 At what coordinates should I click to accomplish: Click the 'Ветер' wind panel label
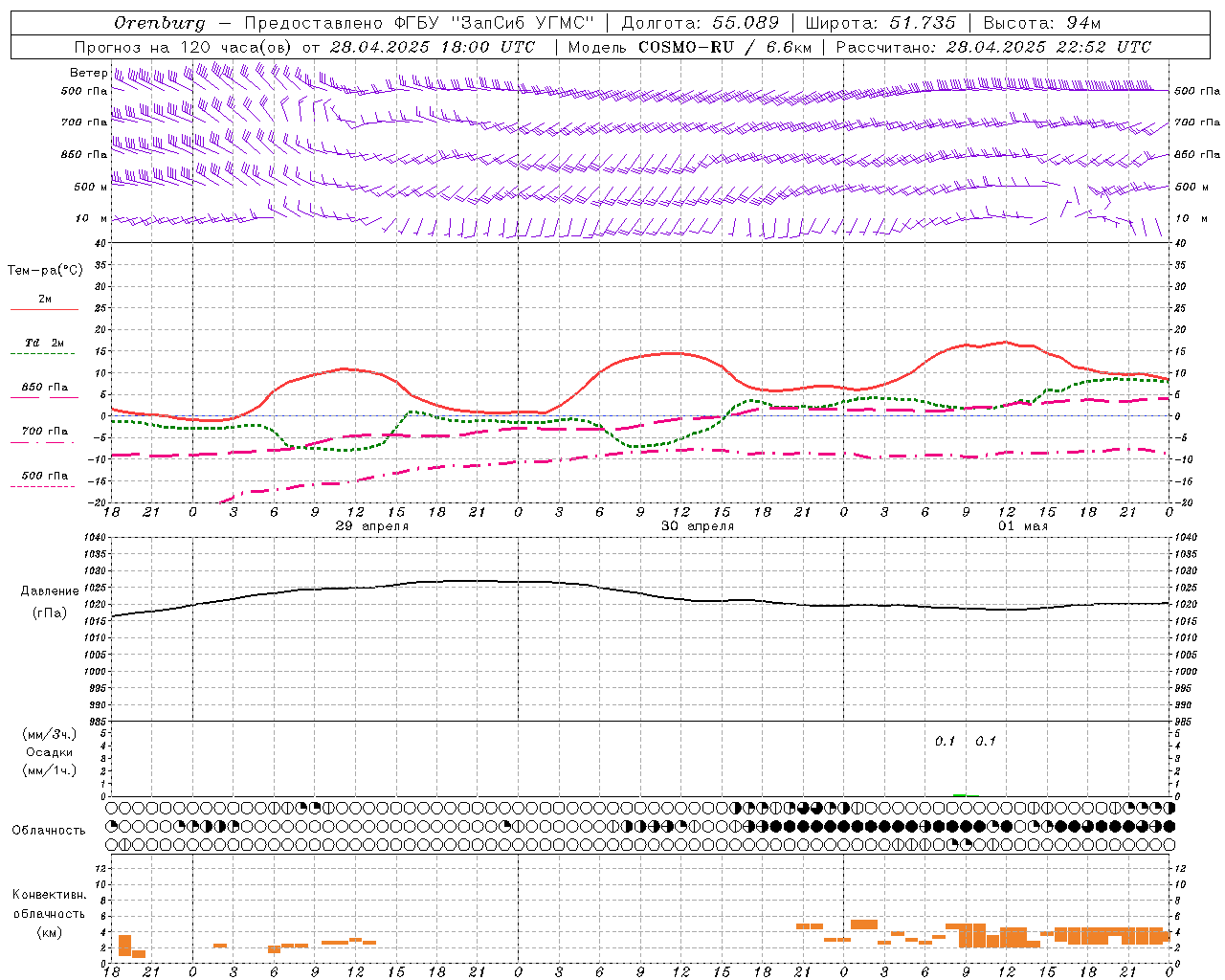coord(88,73)
